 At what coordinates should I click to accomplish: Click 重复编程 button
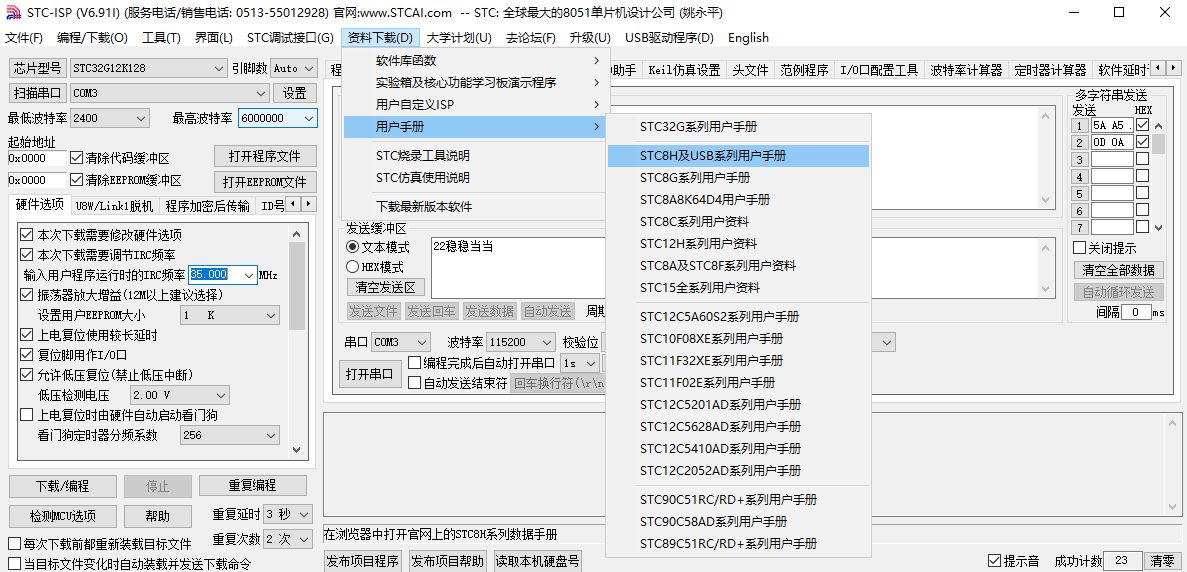[253, 486]
